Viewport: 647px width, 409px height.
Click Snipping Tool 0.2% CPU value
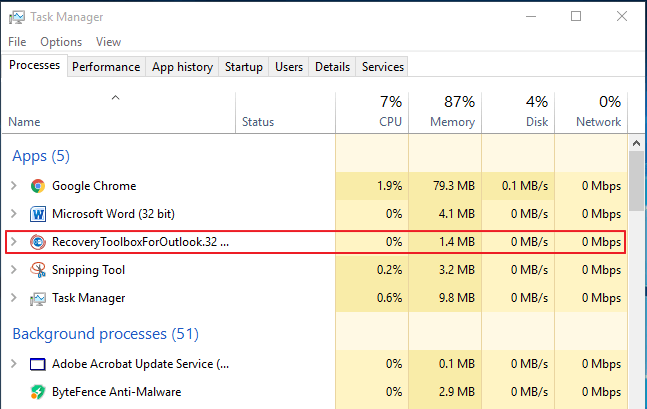click(x=390, y=270)
